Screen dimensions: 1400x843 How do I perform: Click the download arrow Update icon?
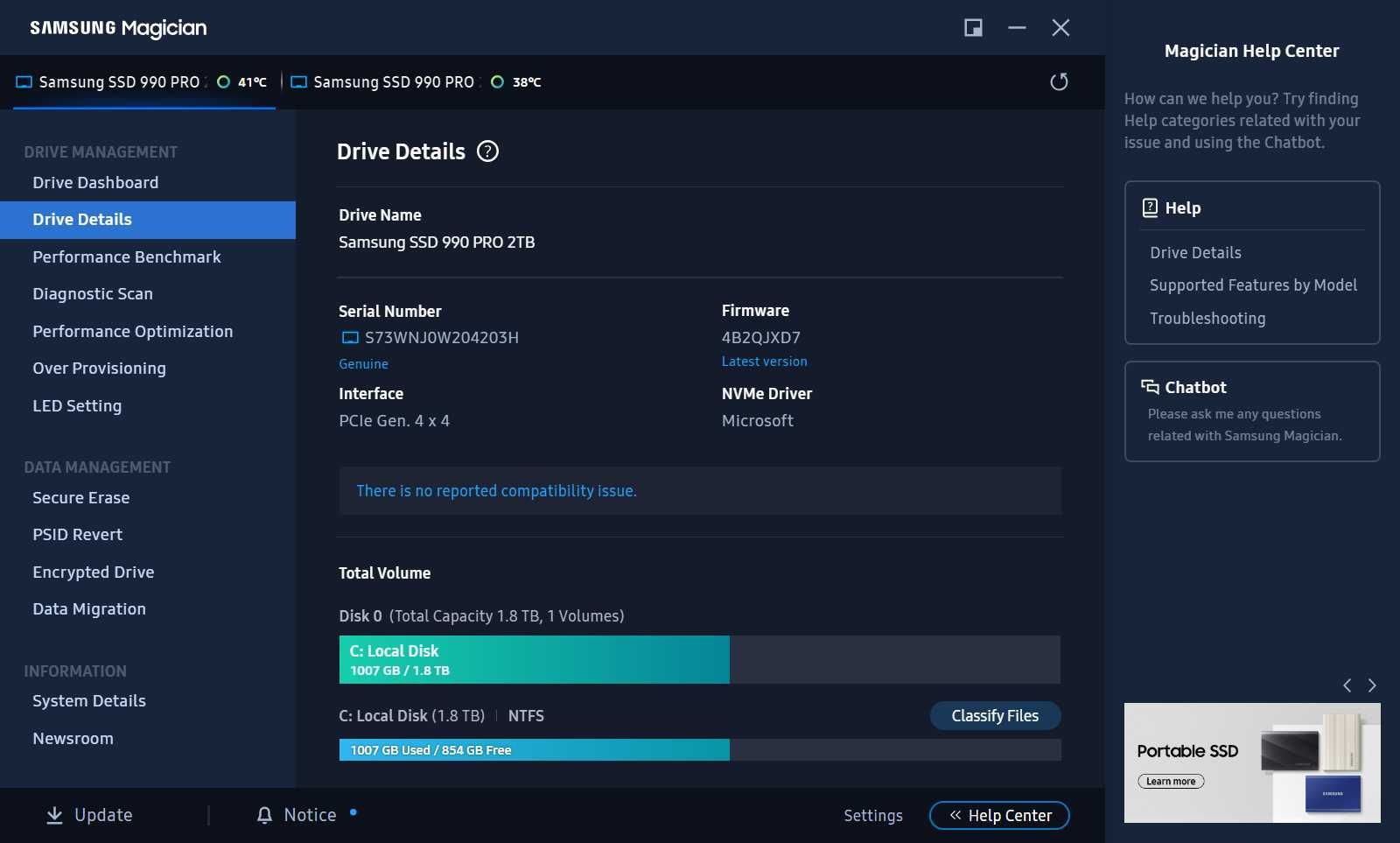click(x=54, y=815)
